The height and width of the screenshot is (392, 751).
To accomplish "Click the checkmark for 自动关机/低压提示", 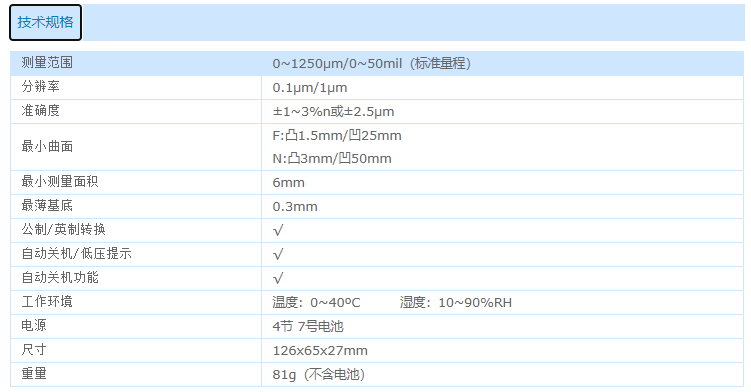I will click(278, 254).
